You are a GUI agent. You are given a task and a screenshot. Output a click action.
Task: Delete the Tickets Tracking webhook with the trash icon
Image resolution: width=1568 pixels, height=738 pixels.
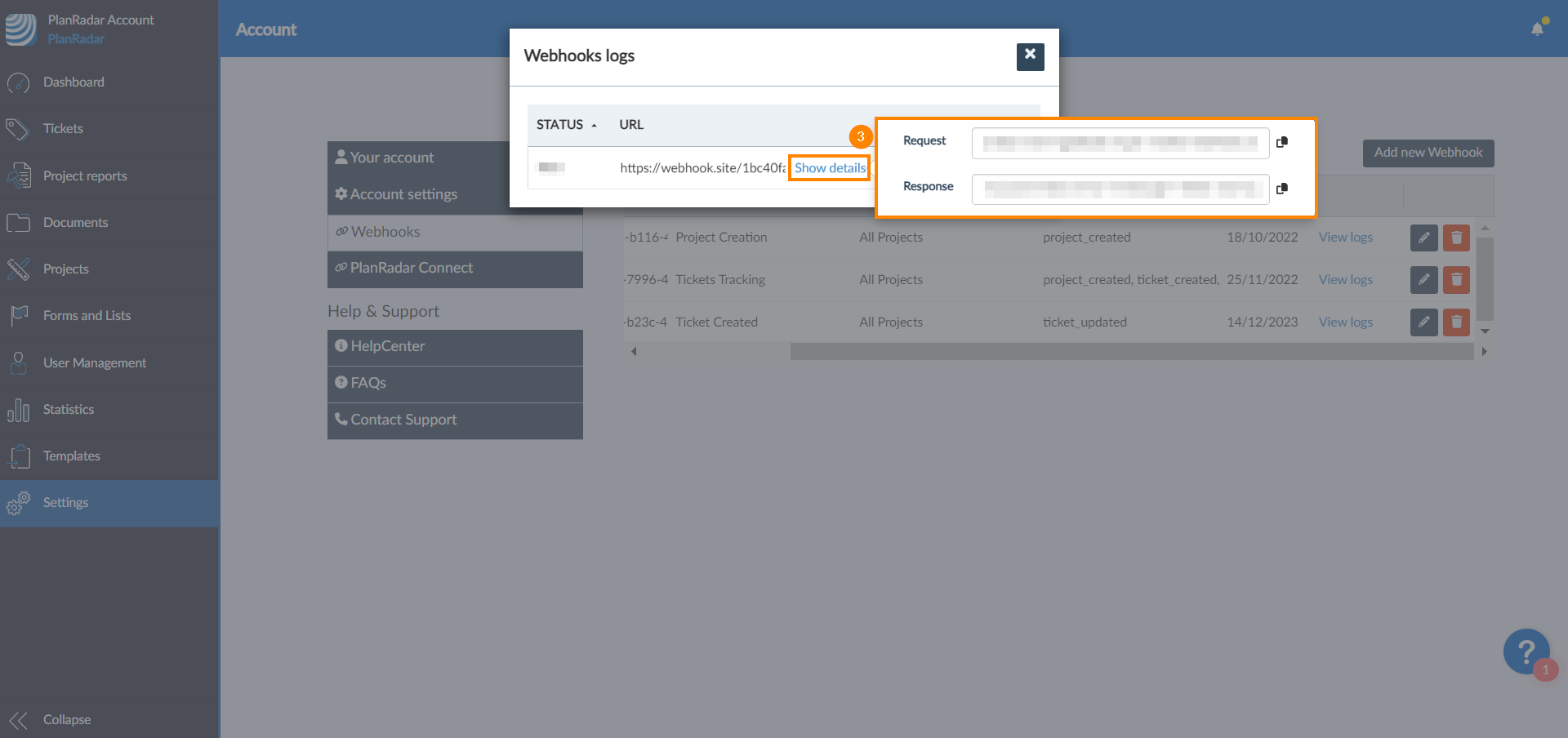pyautogui.click(x=1456, y=280)
